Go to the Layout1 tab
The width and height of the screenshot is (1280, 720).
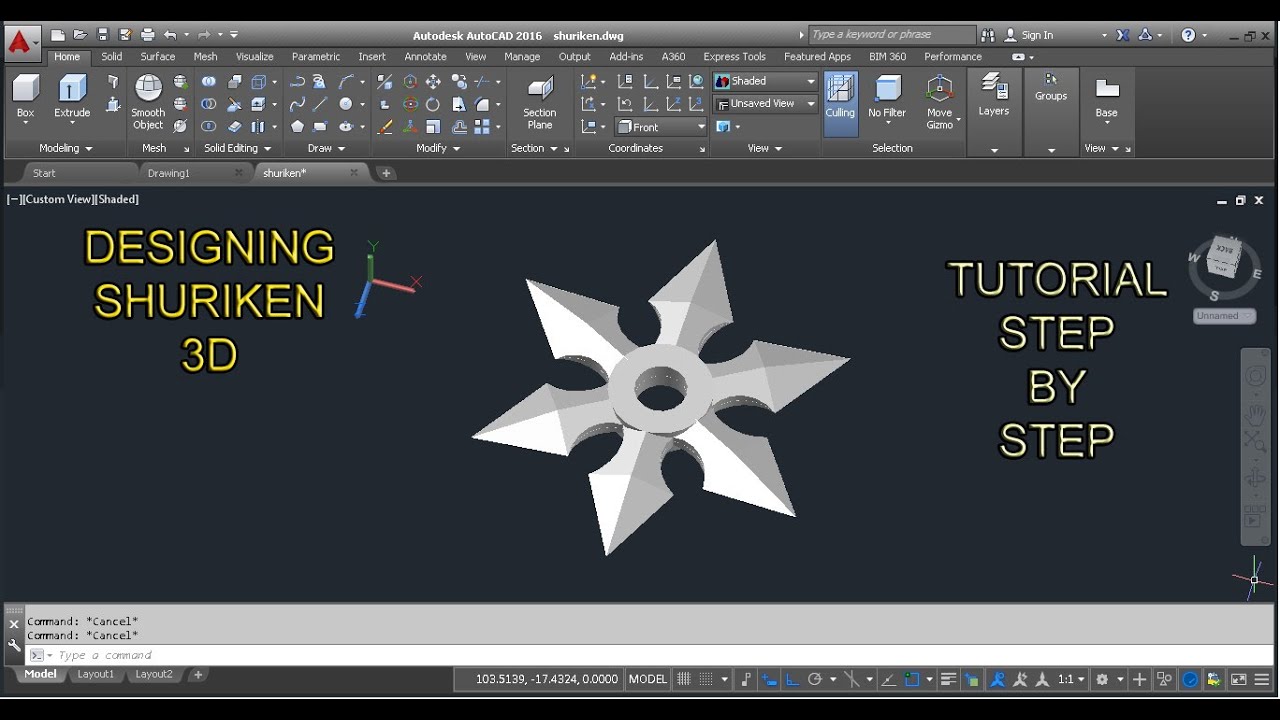96,675
